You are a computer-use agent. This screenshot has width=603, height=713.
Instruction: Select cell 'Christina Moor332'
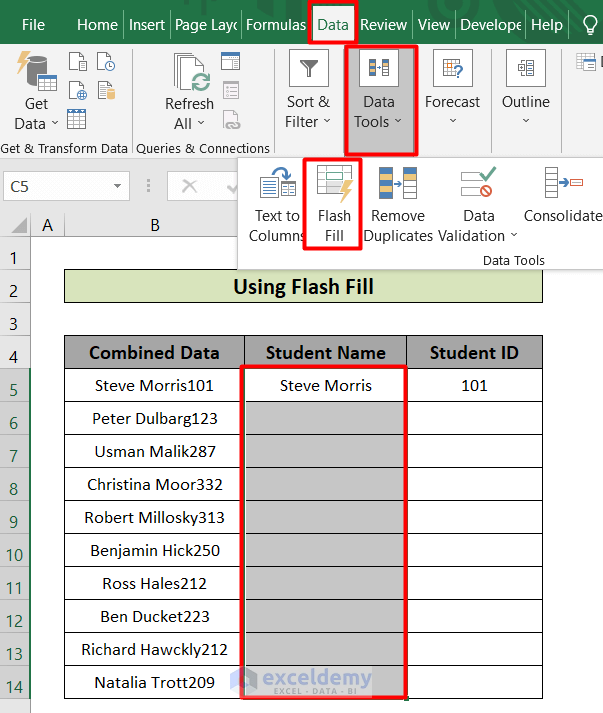[155, 485]
